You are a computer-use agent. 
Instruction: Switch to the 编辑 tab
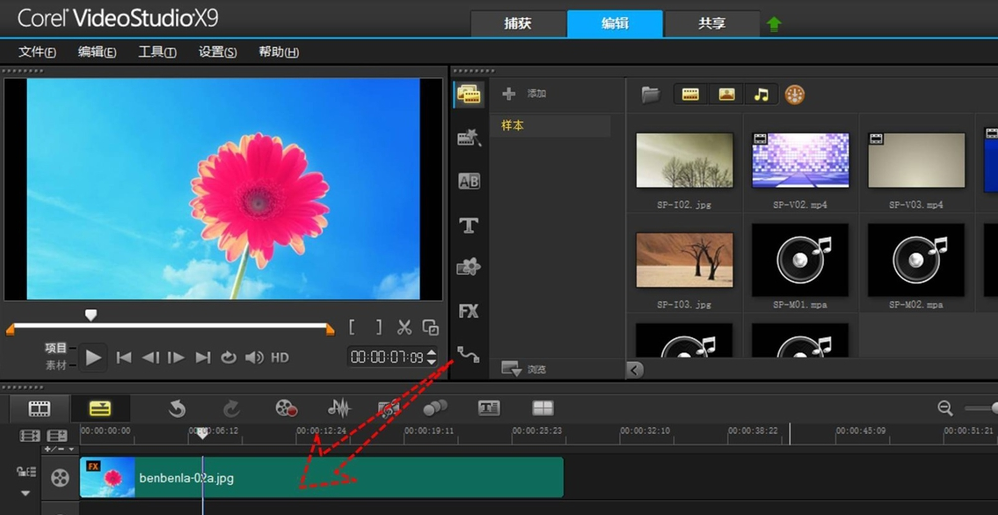[x=615, y=24]
